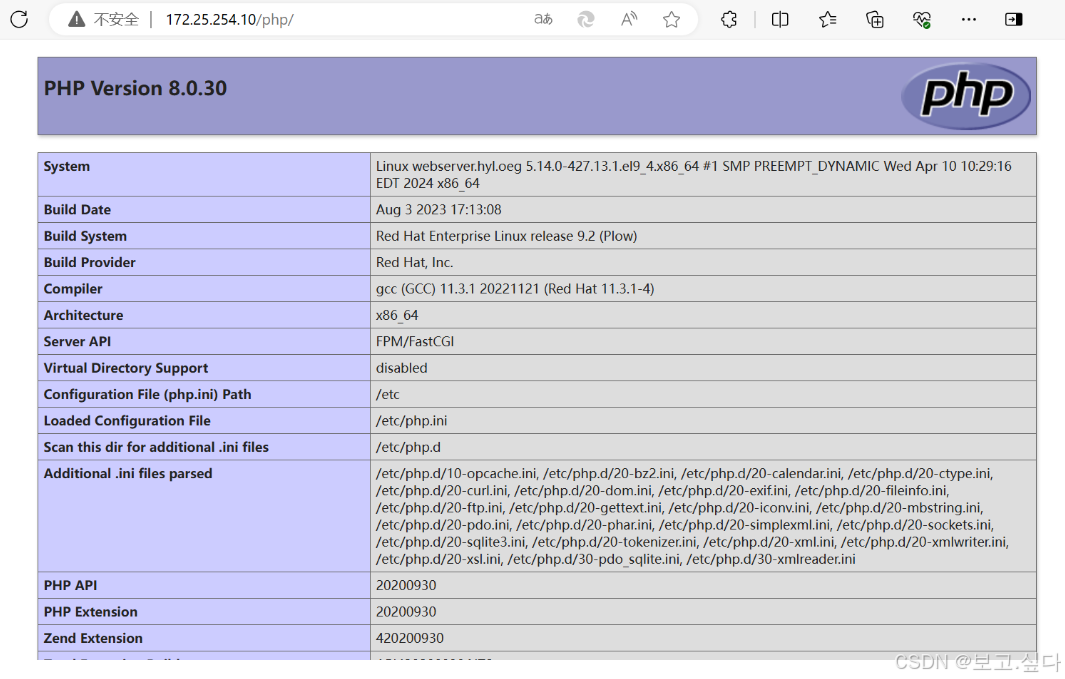Viewport: 1065px width, 679px height.
Task: Click the 'Build Date' label
Action: click(77, 210)
